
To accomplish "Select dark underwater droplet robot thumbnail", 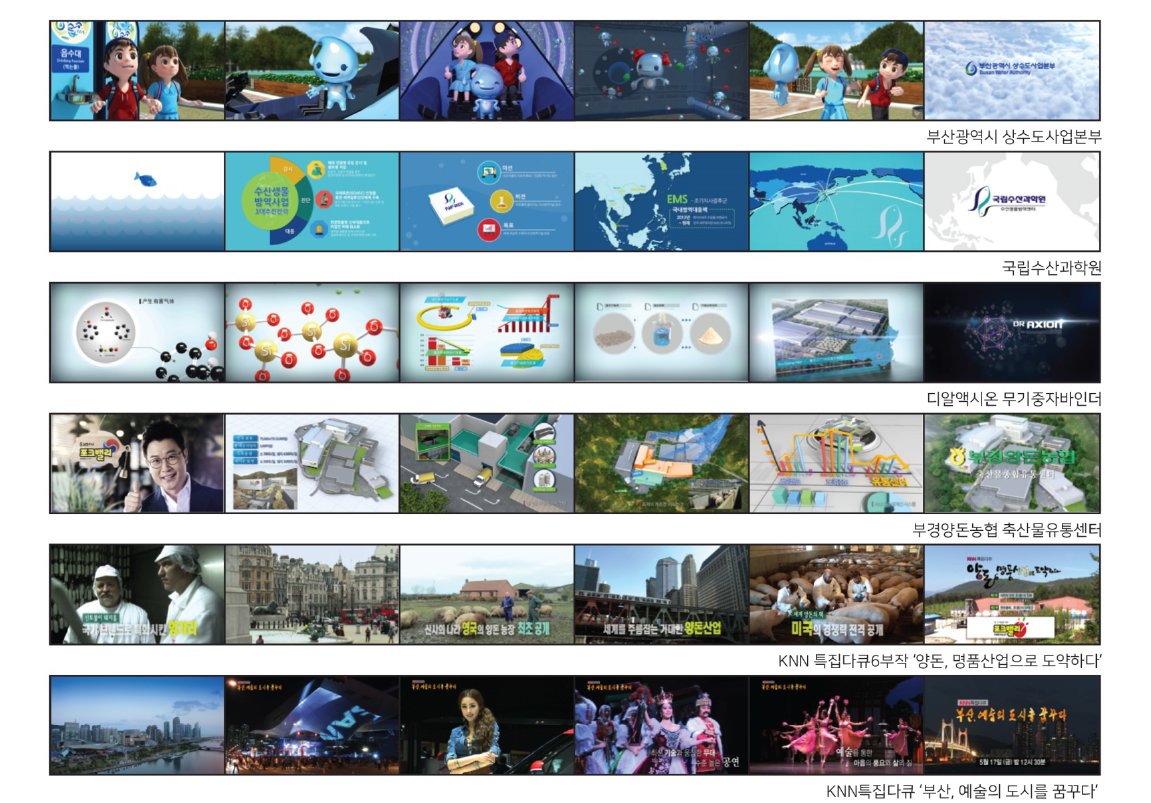I will (x=661, y=70).
